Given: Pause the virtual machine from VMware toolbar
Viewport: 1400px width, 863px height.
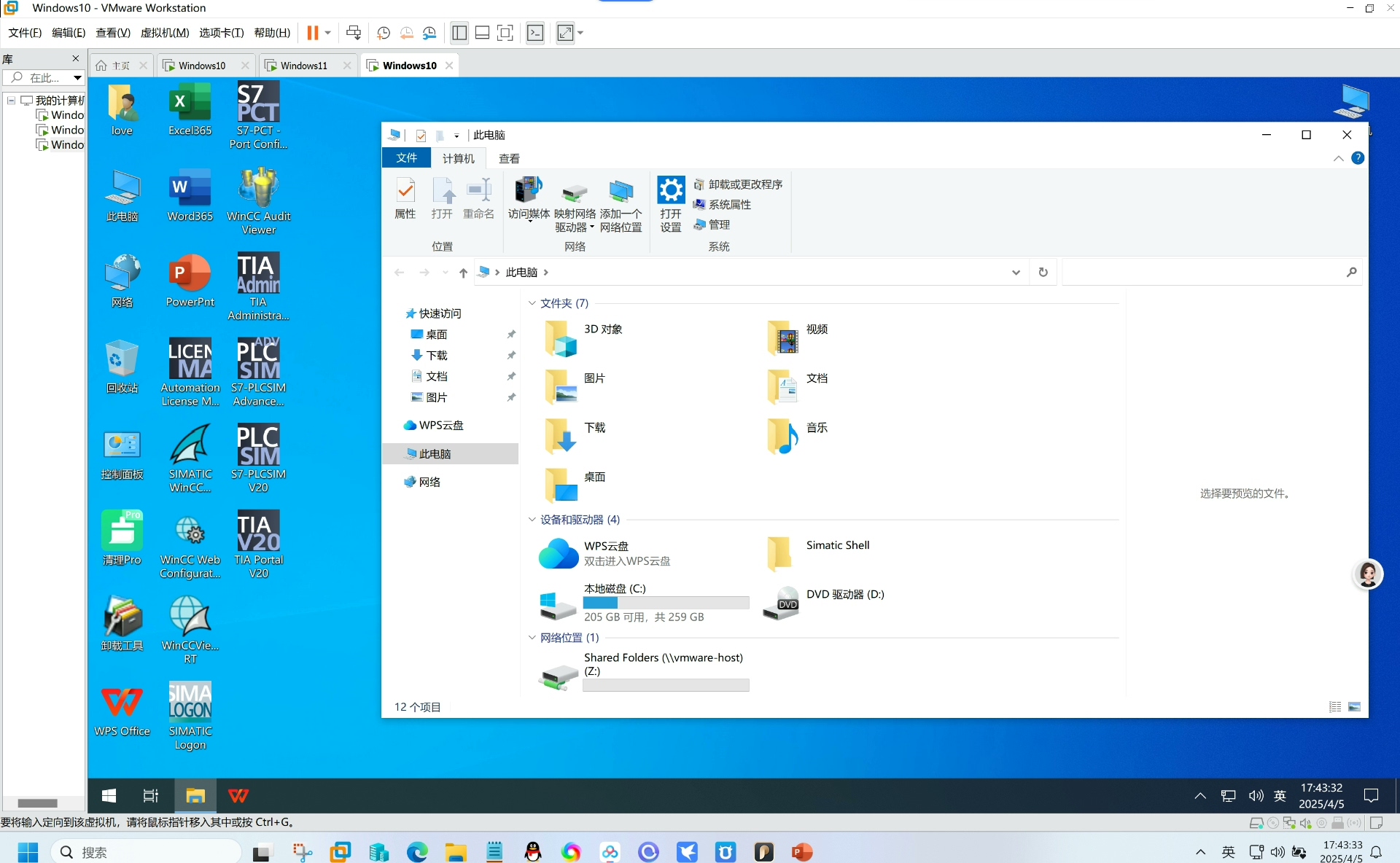Looking at the screenshot, I should coord(312,33).
